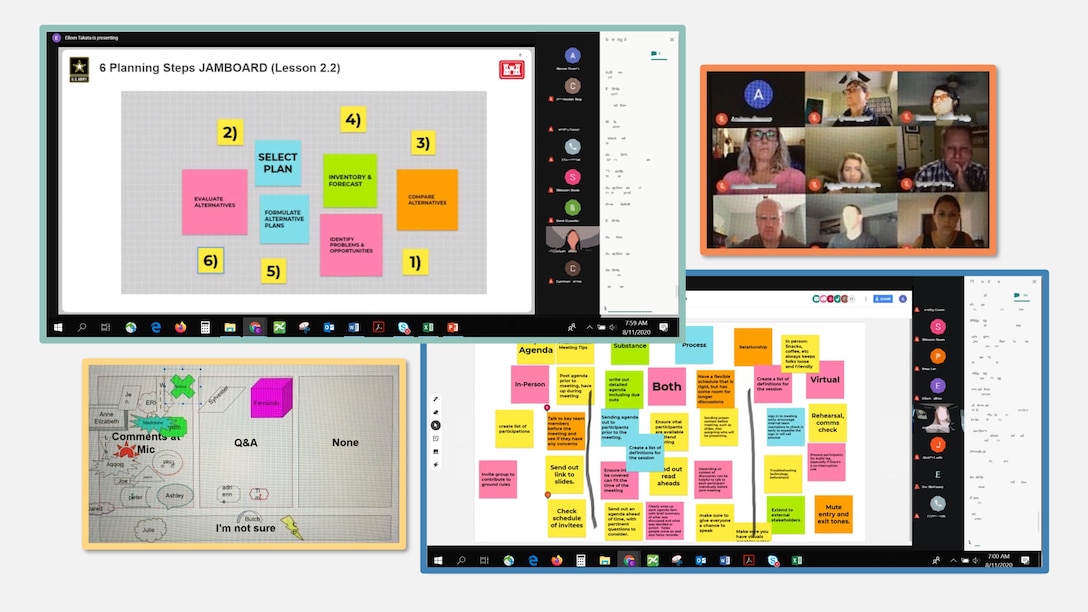The width and height of the screenshot is (1088, 612).
Task: Choose the Add image tool in Jamboard toolbar
Action: (436, 452)
